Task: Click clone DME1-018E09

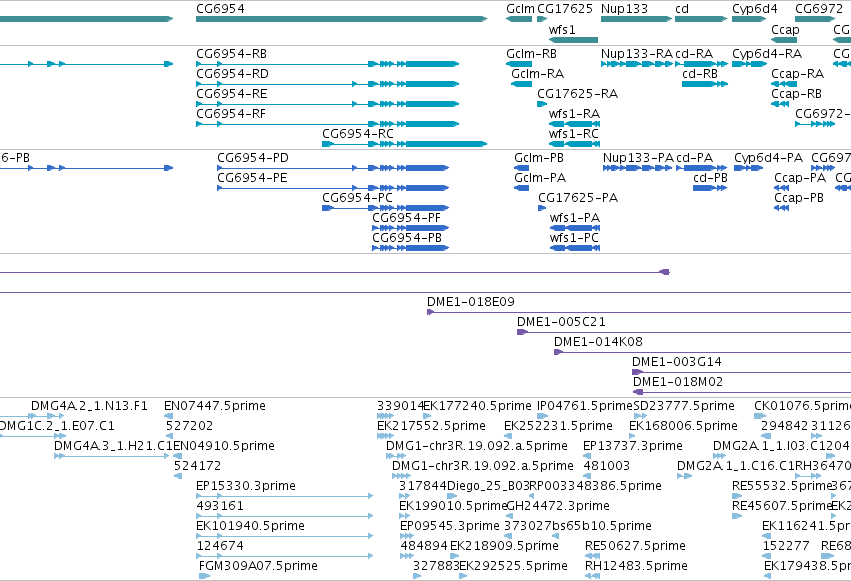Action: [x=639, y=312]
